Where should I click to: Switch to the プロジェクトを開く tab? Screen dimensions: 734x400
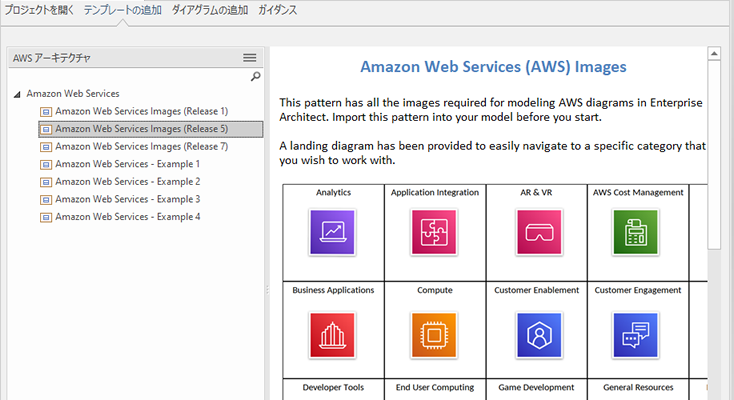39,10
